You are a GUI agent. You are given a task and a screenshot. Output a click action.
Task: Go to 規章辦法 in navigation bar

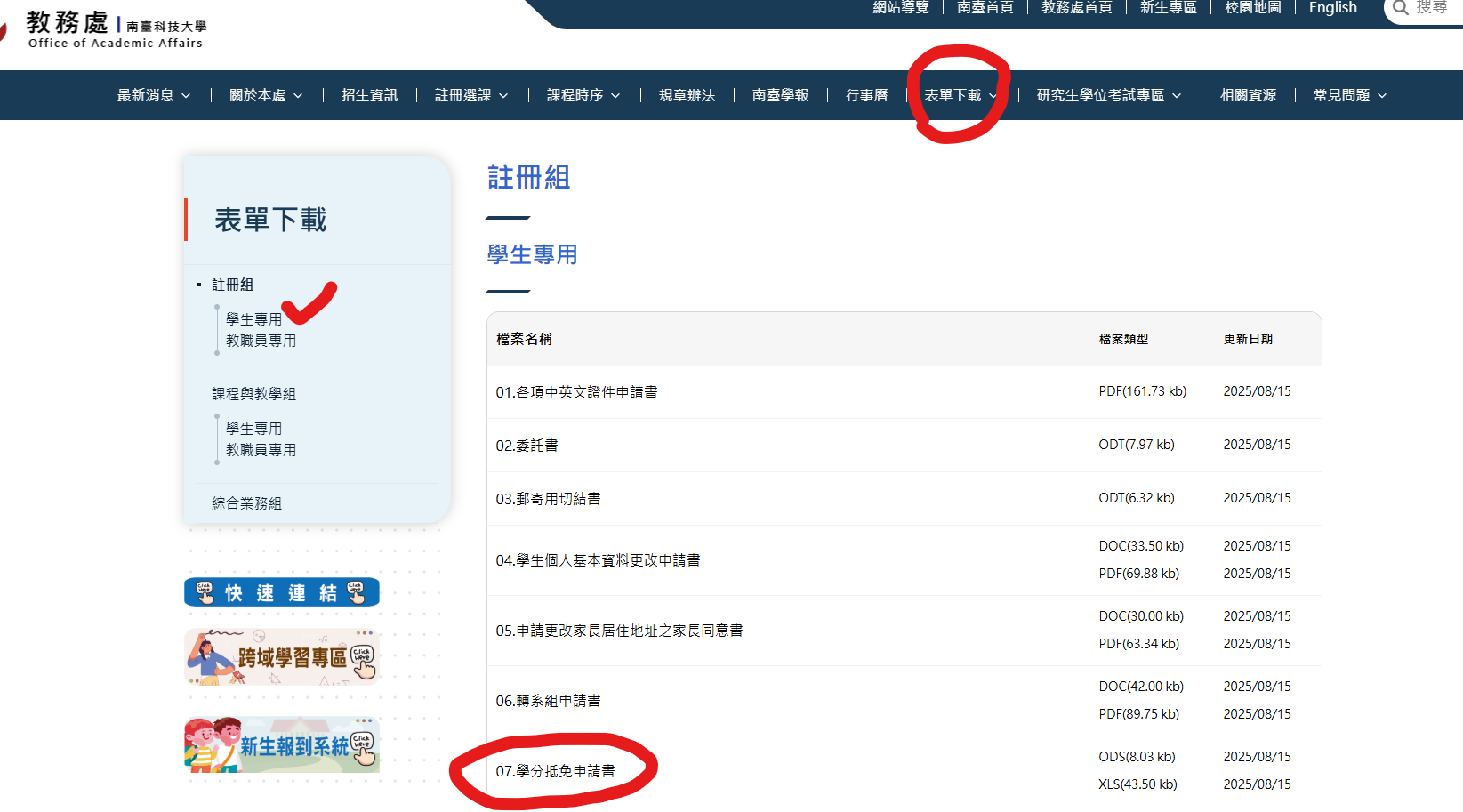[687, 95]
